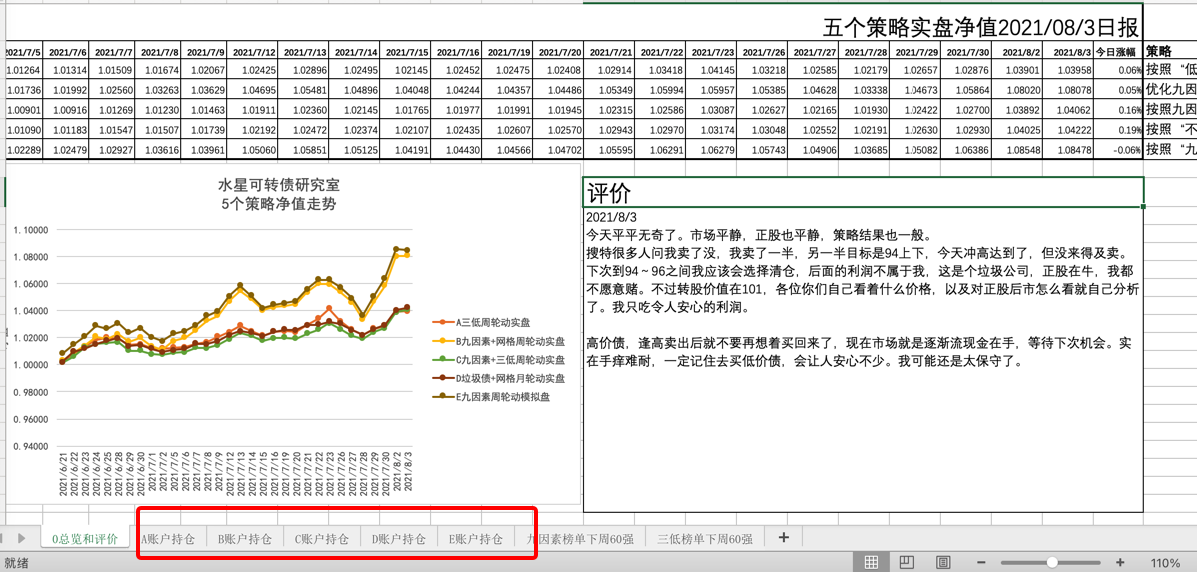Screen dimensions: 1197x572
Task: Switch to the A账户持仓 sheet tab
Action: coord(169,538)
